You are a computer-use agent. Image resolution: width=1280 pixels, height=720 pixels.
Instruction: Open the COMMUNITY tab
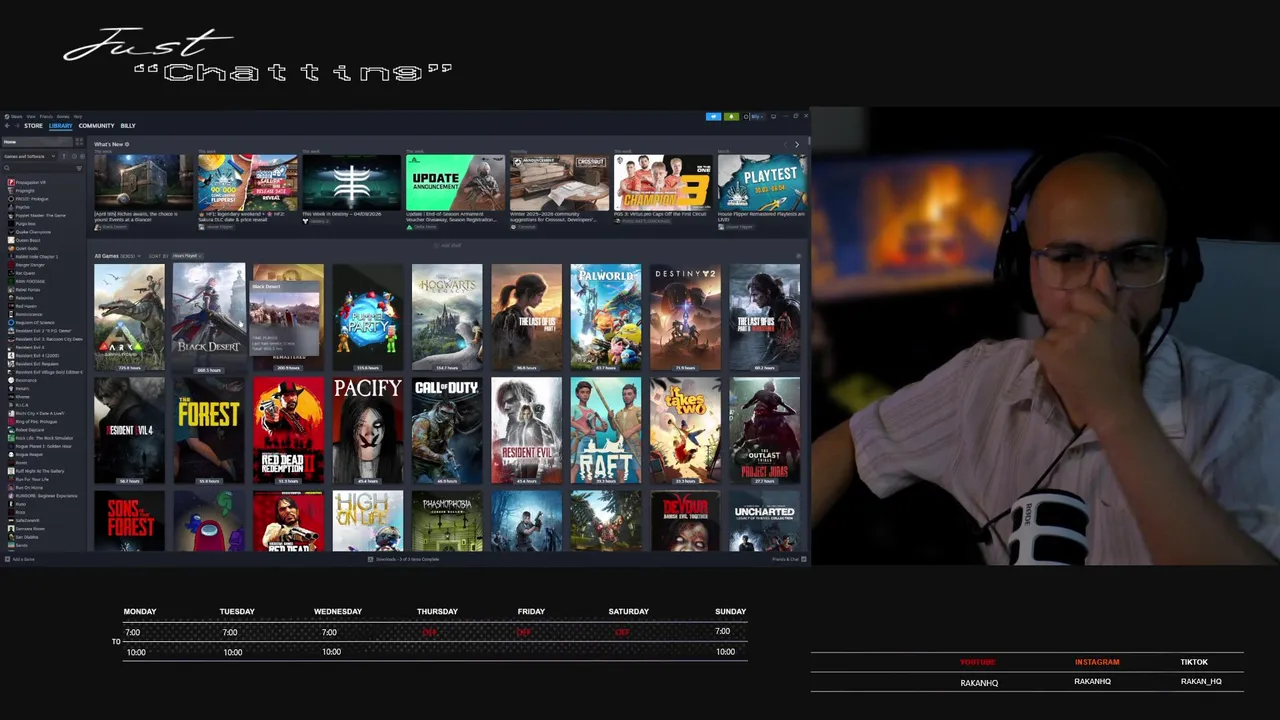click(96, 126)
